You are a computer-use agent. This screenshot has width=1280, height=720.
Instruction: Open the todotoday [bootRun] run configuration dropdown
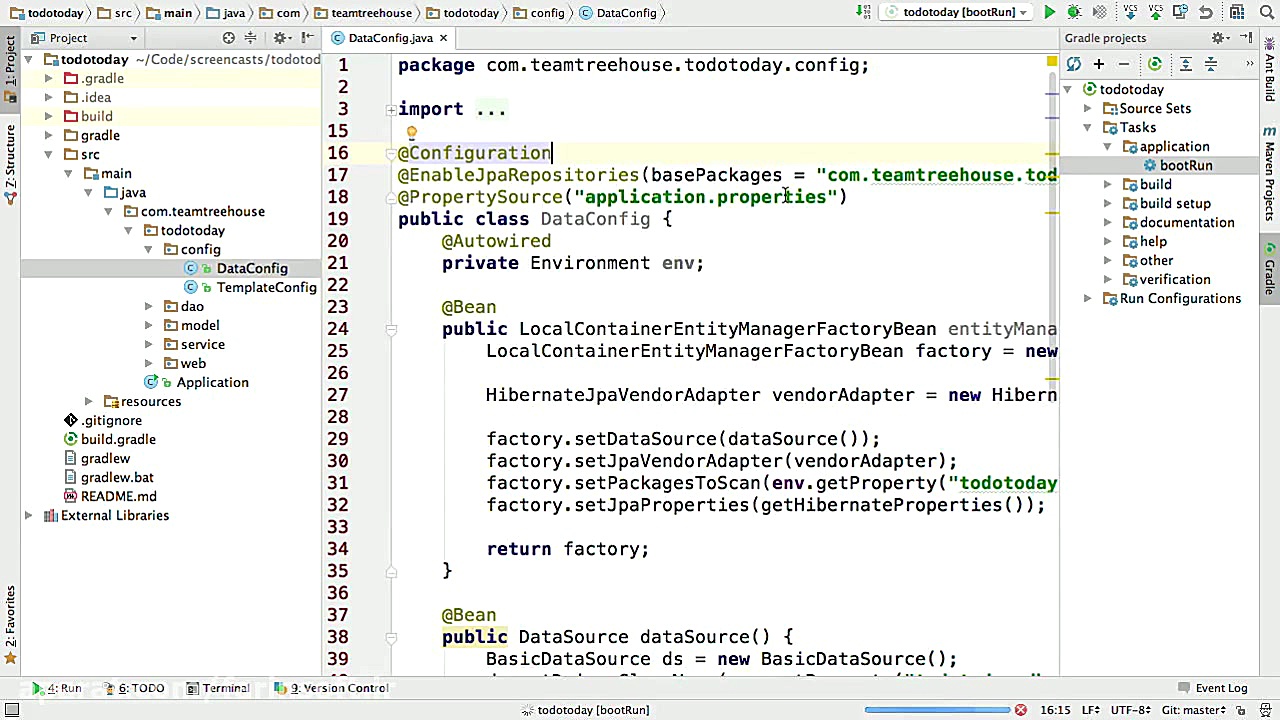coord(958,12)
